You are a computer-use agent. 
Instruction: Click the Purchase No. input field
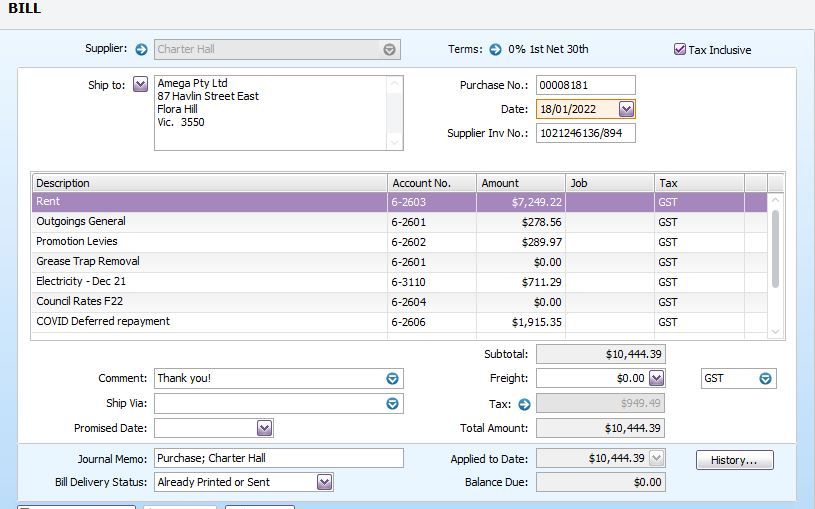[x=585, y=85]
